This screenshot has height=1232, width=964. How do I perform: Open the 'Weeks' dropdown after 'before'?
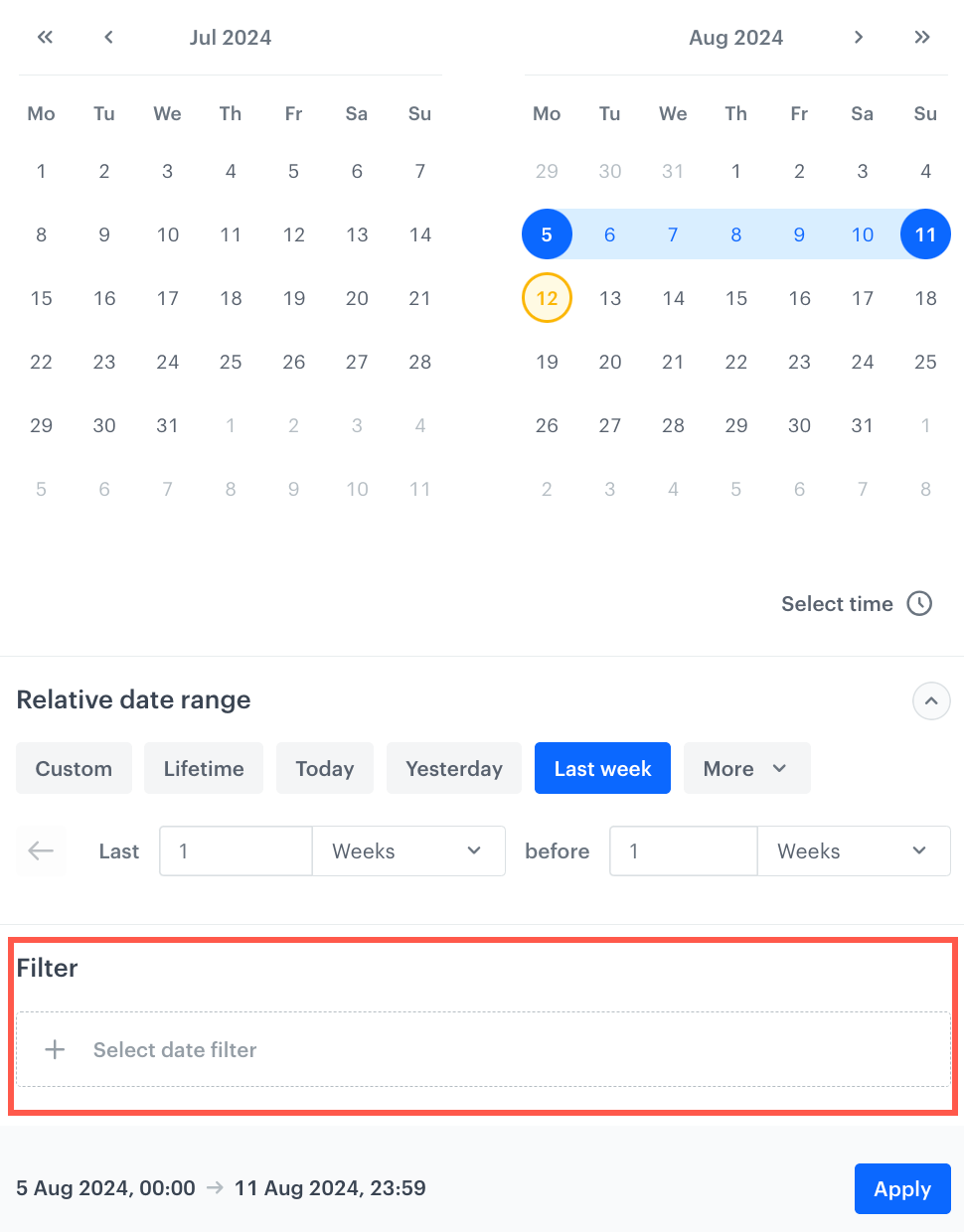point(854,850)
